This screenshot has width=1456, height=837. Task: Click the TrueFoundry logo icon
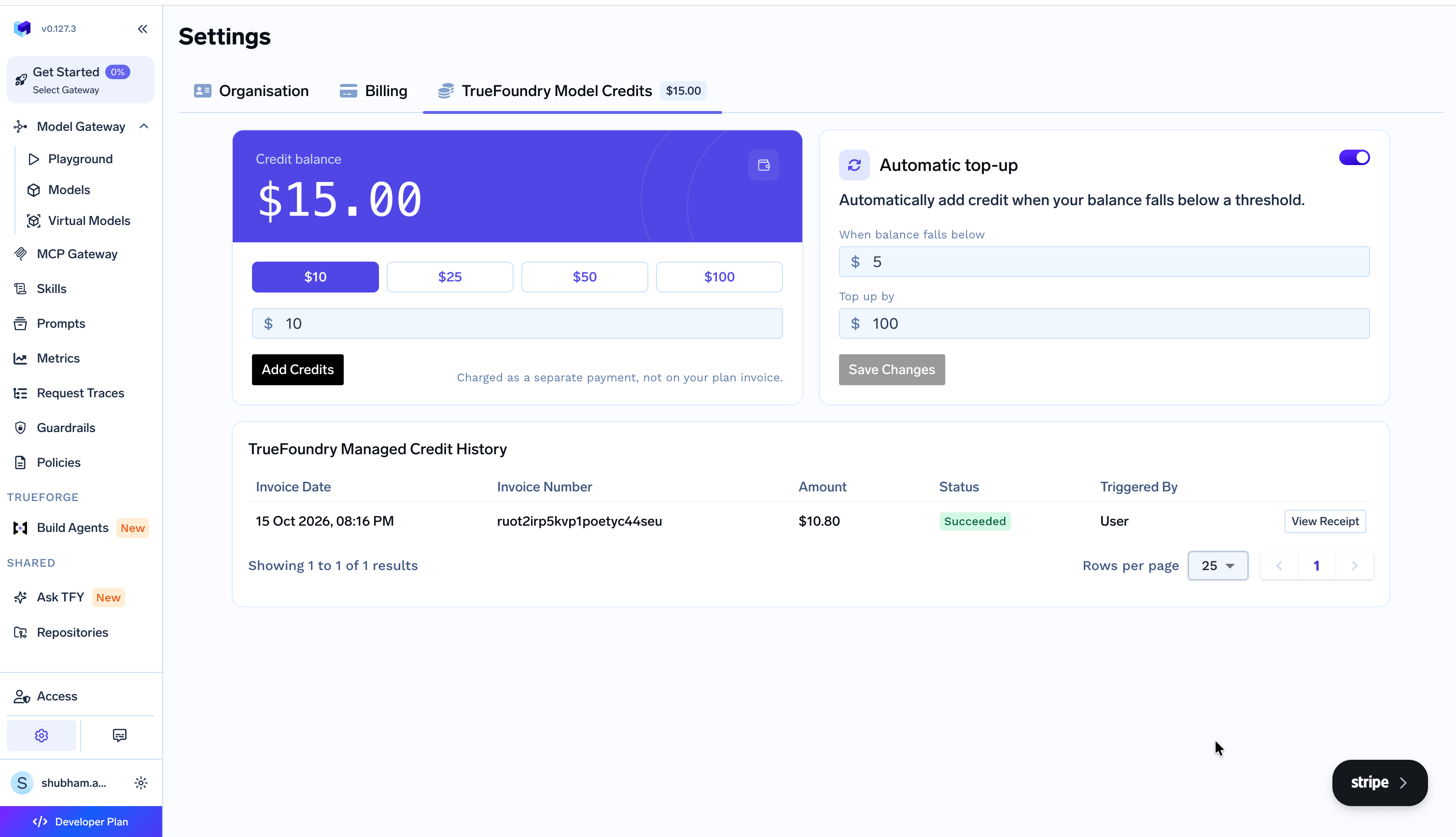click(22, 28)
